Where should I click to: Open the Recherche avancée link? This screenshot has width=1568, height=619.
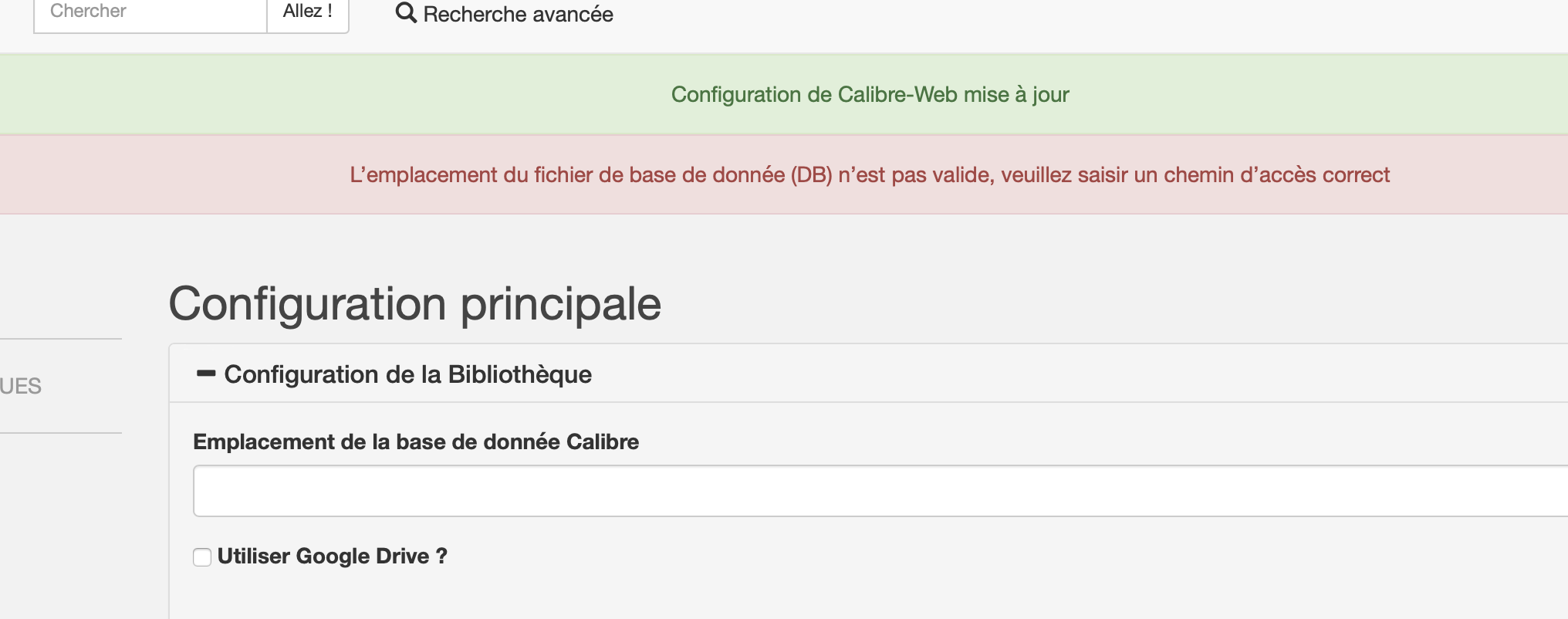tap(518, 14)
